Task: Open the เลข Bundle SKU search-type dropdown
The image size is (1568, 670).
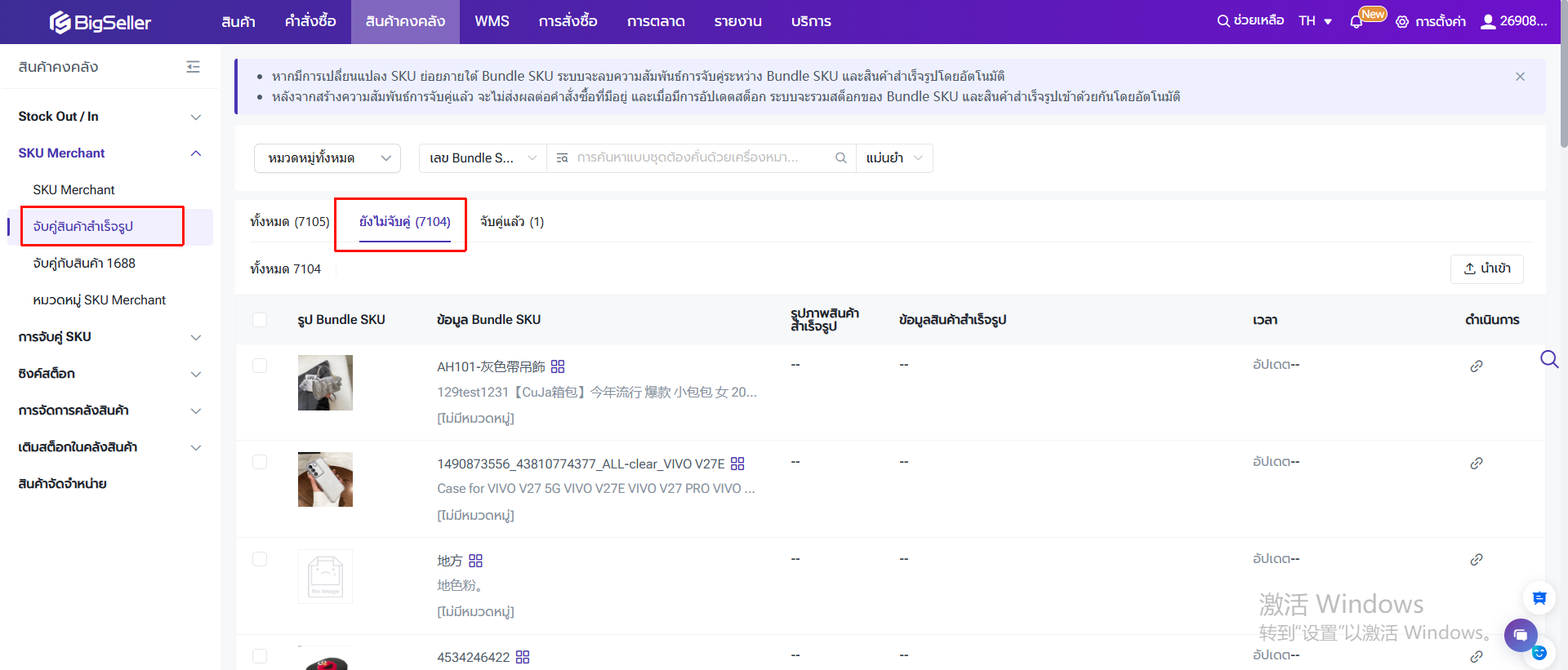Action: [483, 158]
